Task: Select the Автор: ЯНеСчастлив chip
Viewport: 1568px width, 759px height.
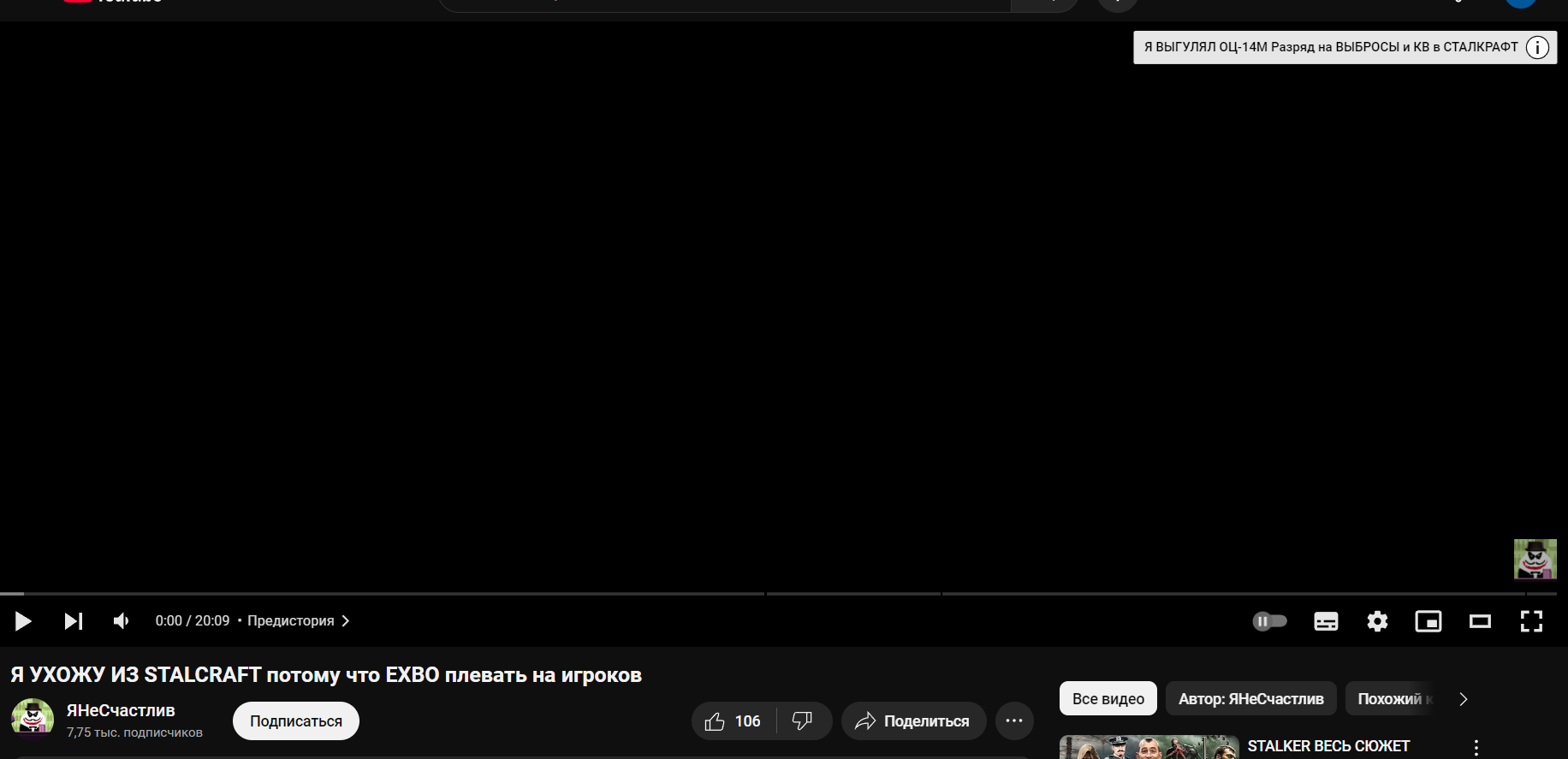Action: pyautogui.click(x=1251, y=699)
